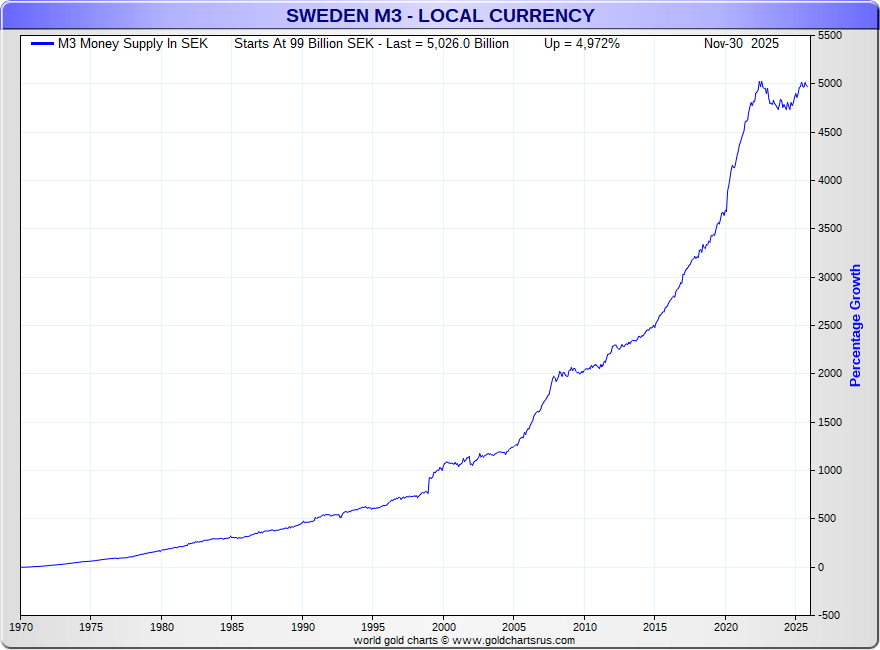Click the line's peak near 2022
This screenshot has width=880, height=650.
click(761, 82)
